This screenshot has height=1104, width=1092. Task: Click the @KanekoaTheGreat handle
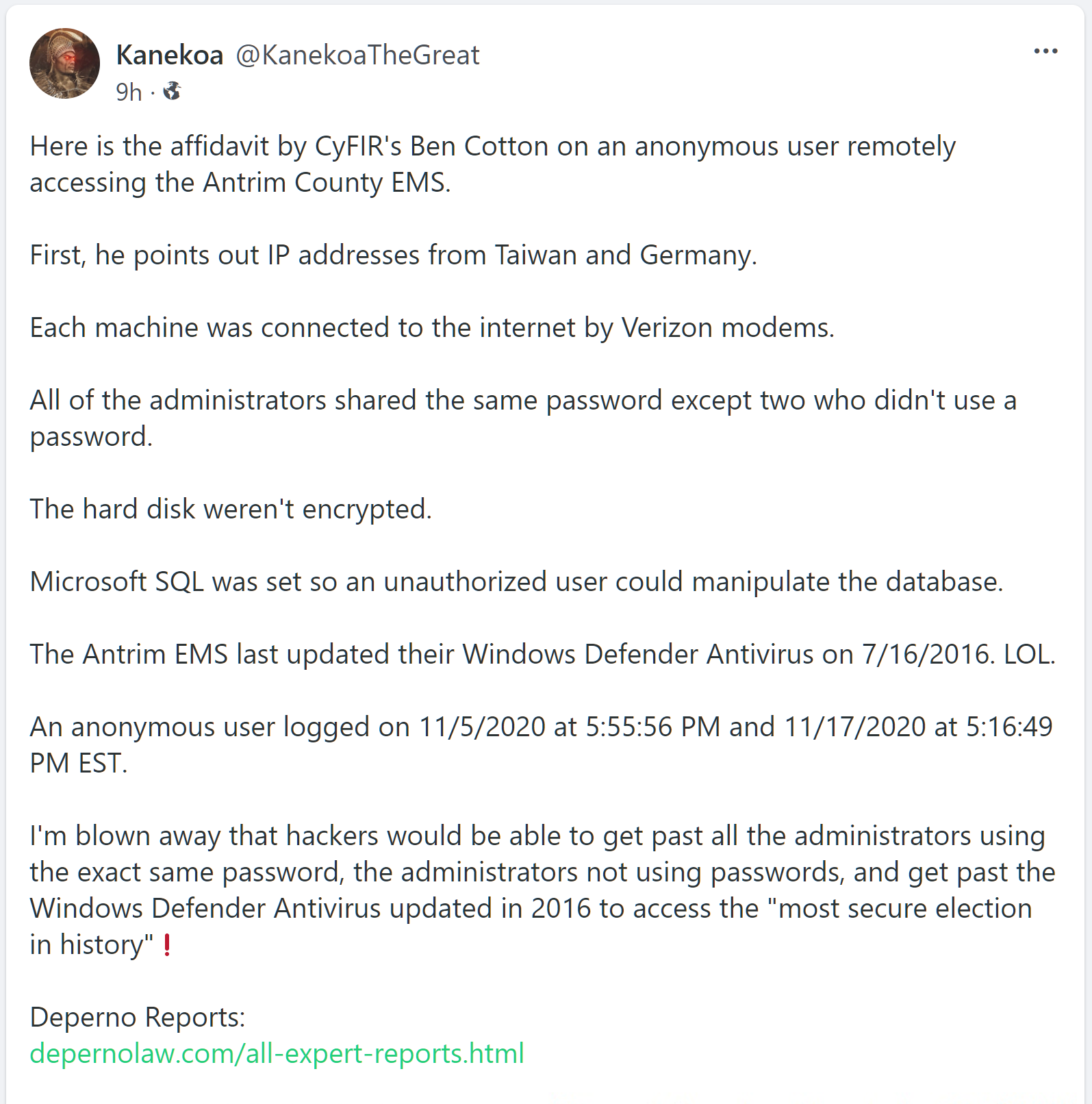(357, 55)
